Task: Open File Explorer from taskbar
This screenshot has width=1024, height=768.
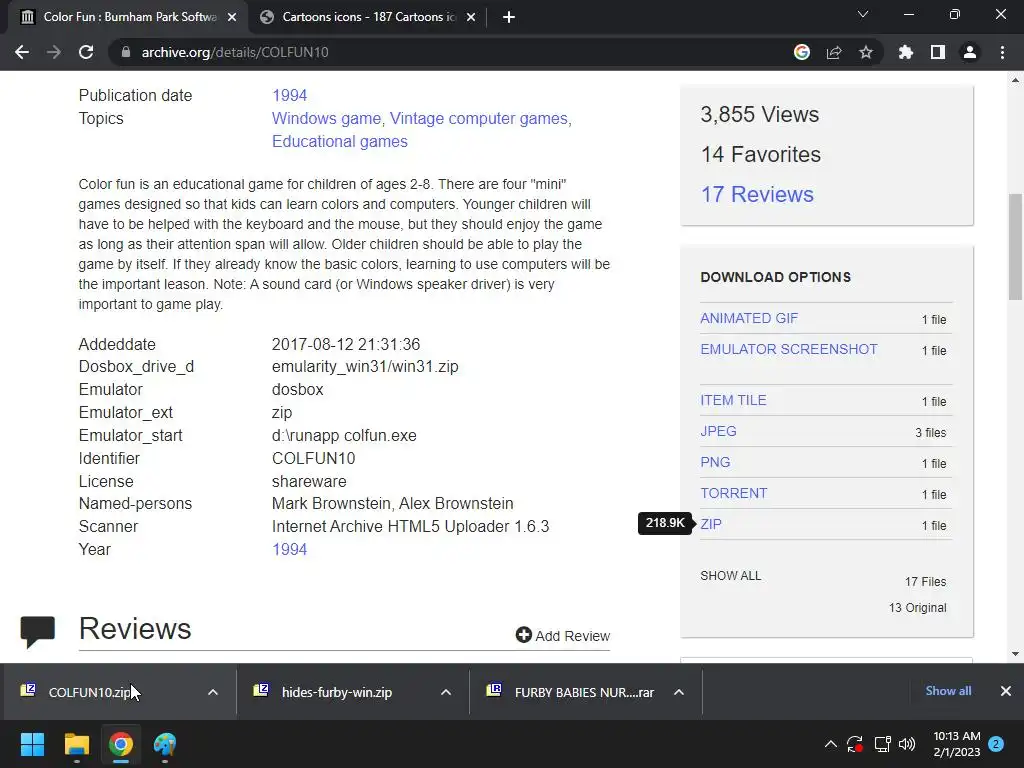Action: (76, 744)
